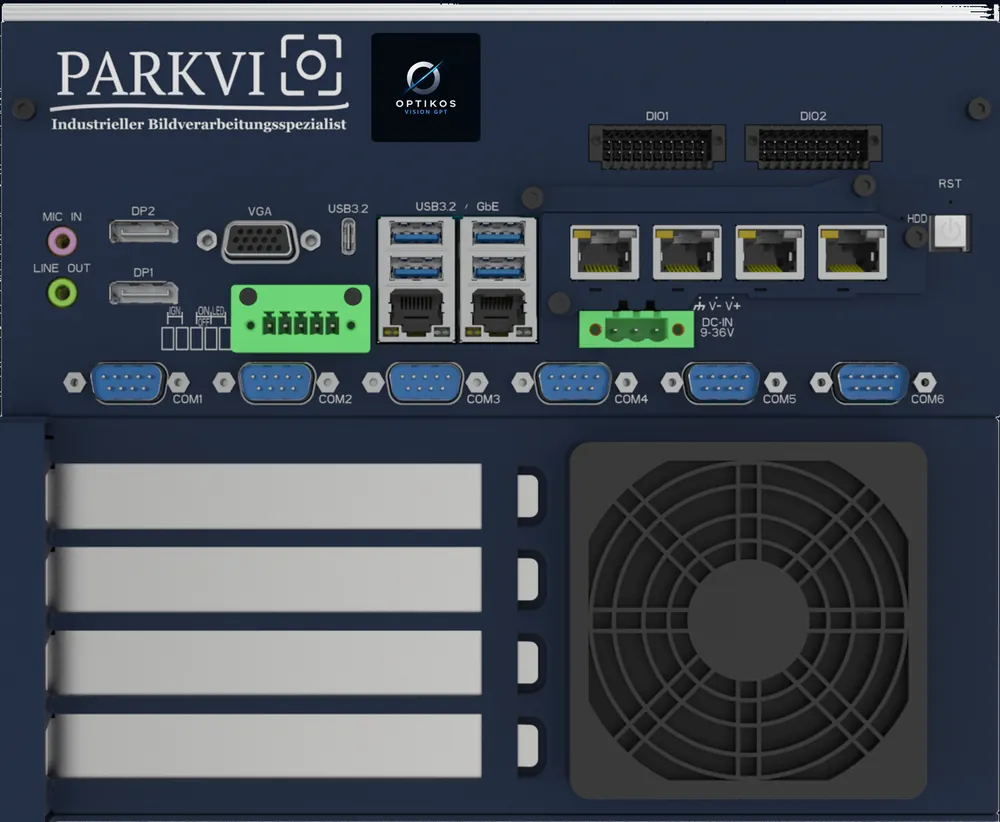This screenshot has height=822, width=1000.
Task: Click the 'USB3.2 / GbE' label
Action: coord(457,207)
